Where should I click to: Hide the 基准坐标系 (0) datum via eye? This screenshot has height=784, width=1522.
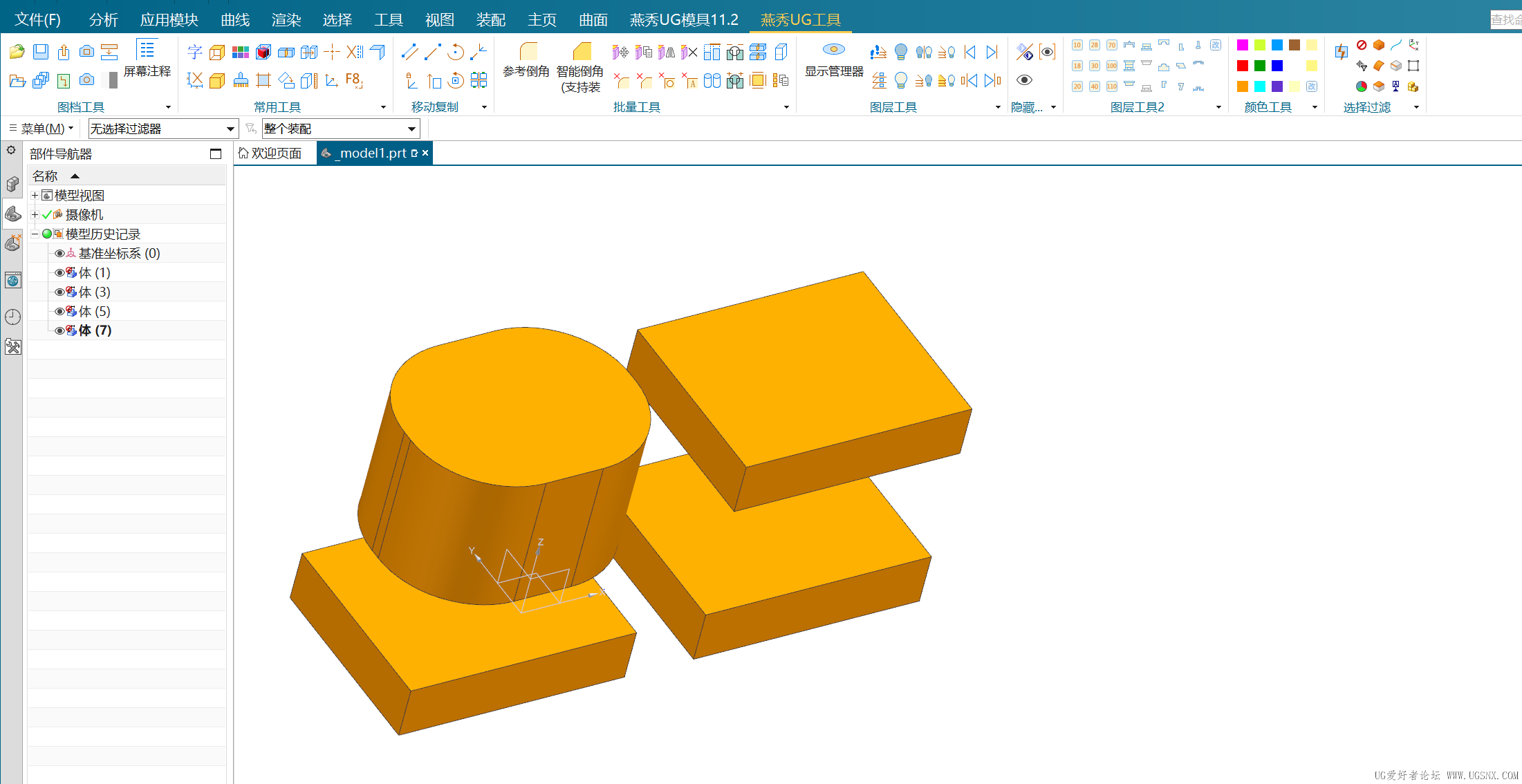point(59,254)
